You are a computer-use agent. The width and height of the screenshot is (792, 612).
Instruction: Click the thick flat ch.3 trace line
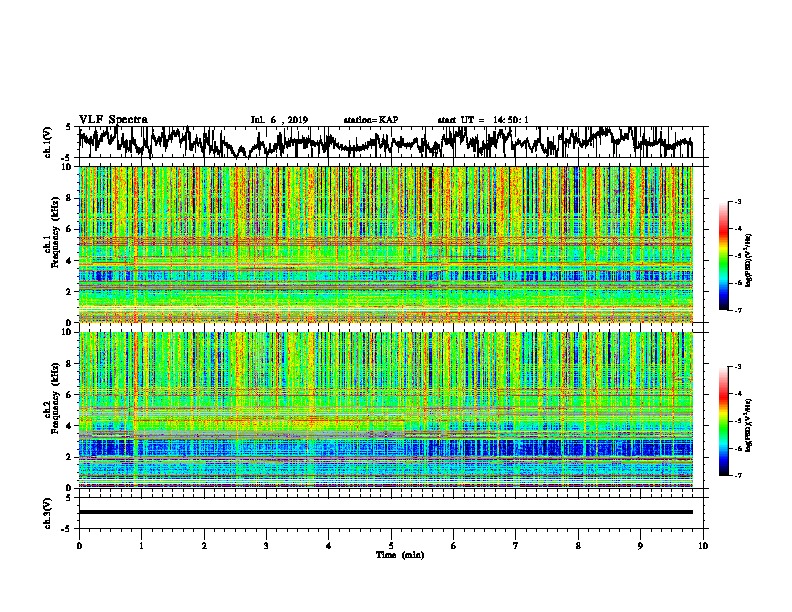click(385, 512)
